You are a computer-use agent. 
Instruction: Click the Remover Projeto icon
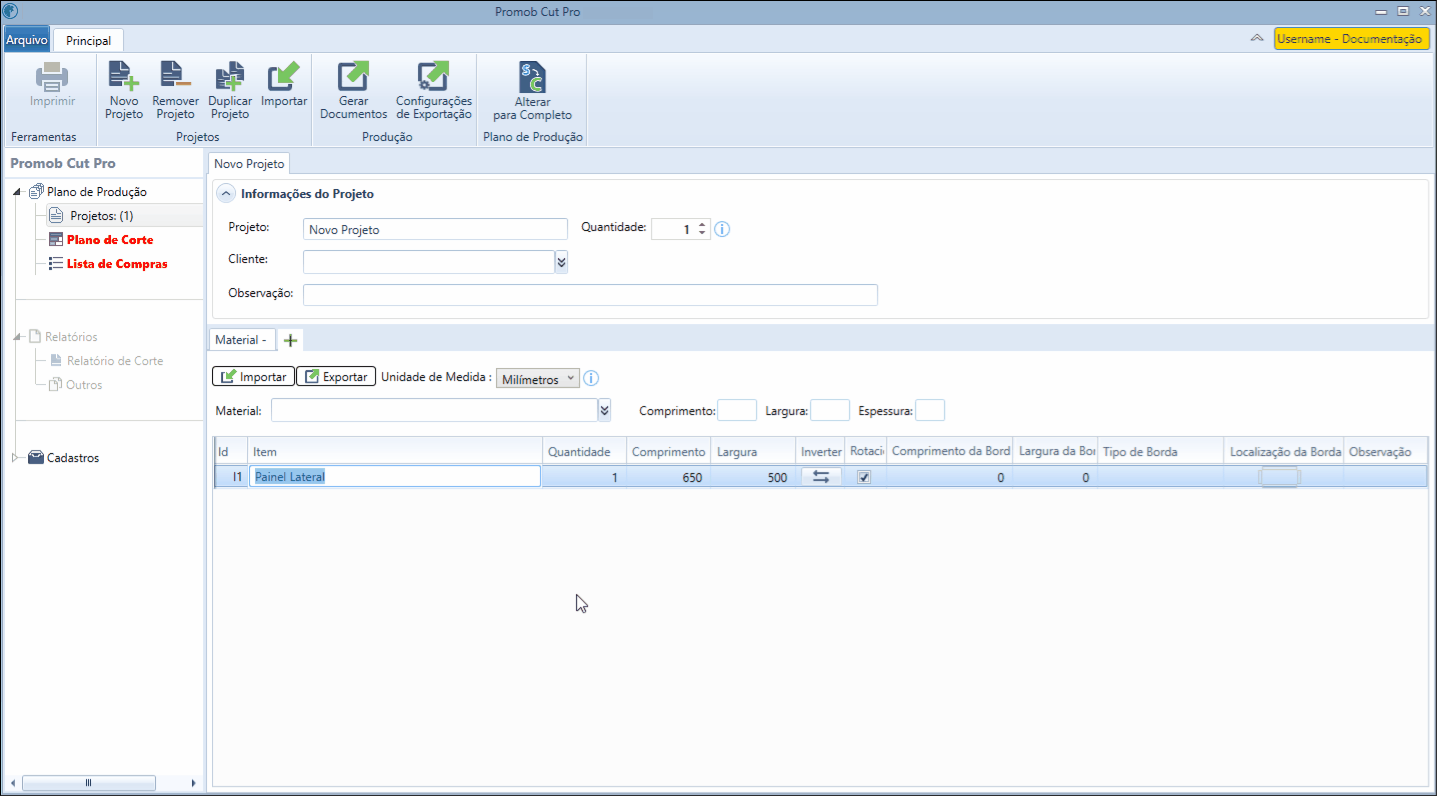[x=175, y=77]
